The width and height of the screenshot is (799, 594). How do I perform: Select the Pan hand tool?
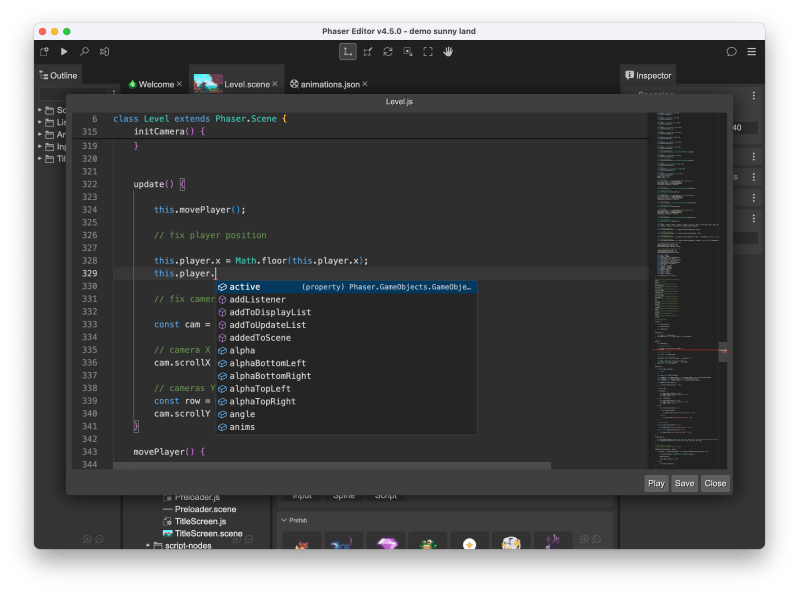tap(448, 51)
